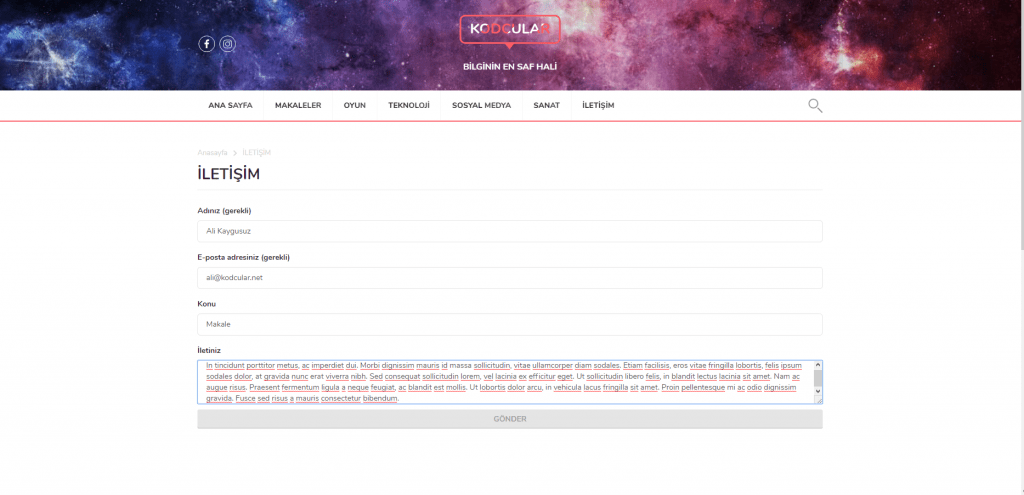
Task: Click the Anasayfa breadcrumb link
Action: (212, 152)
